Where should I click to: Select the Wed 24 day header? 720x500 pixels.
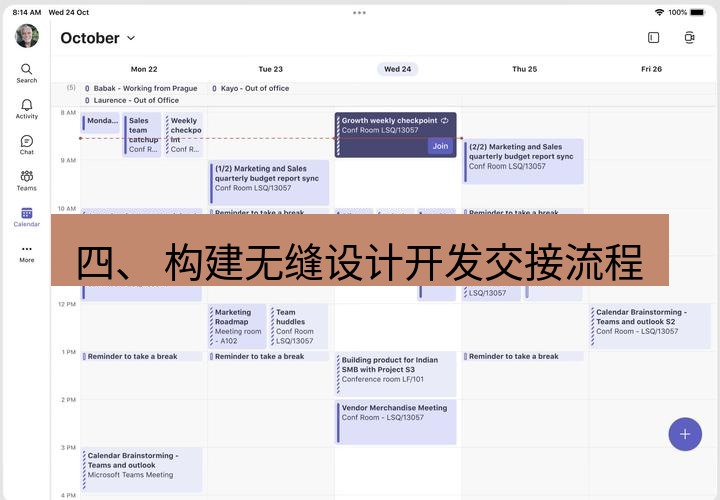coord(398,69)
